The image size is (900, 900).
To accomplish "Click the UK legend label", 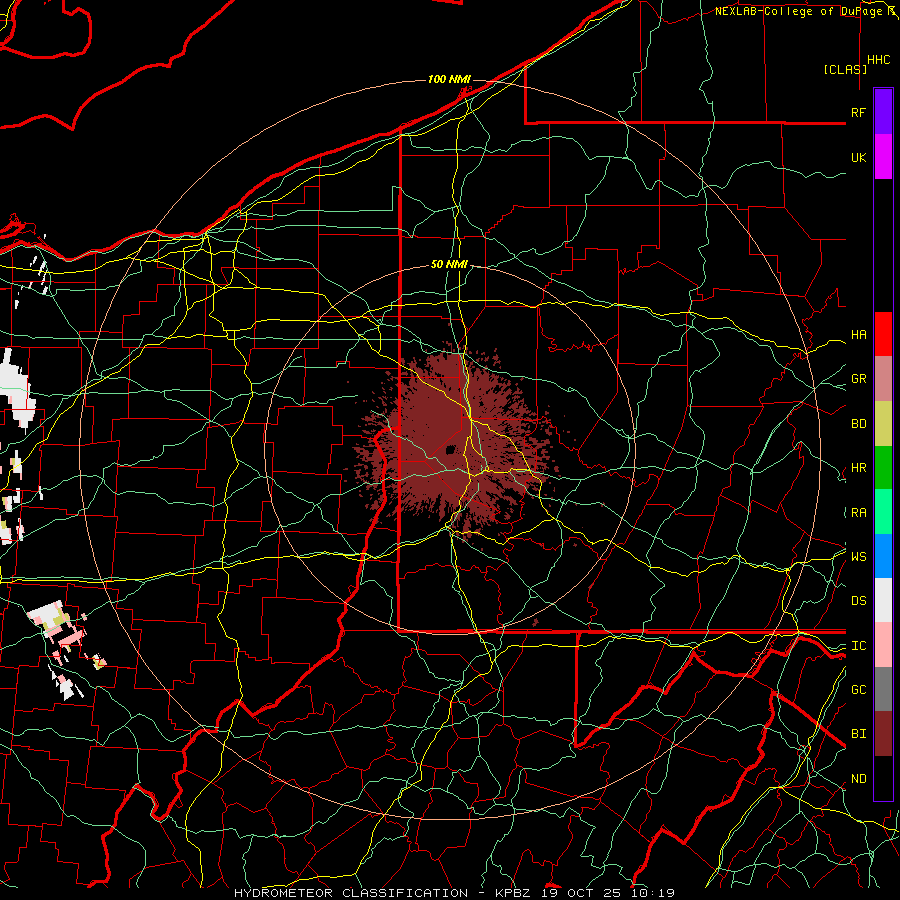I will (858, 157).
